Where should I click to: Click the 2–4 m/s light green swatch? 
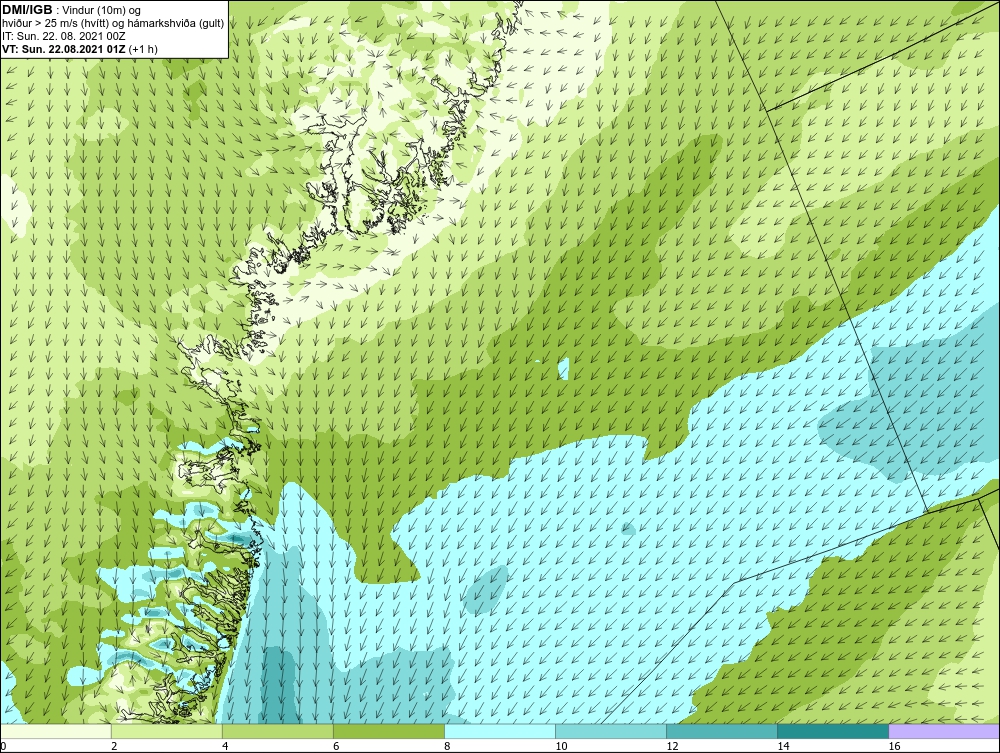[x=166, y=731]
